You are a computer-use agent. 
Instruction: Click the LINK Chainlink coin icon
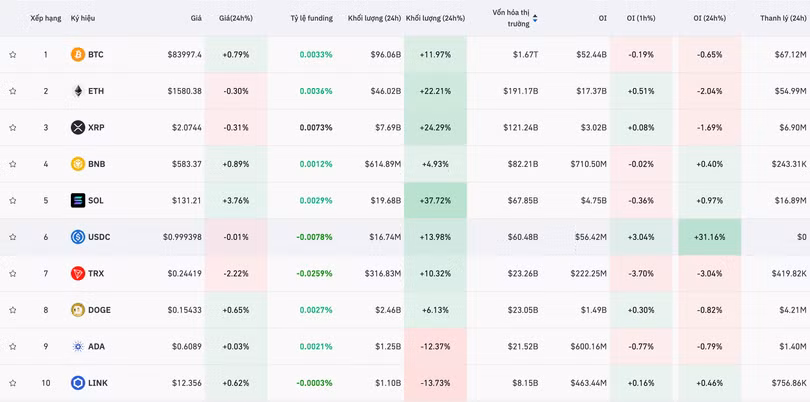78,383
